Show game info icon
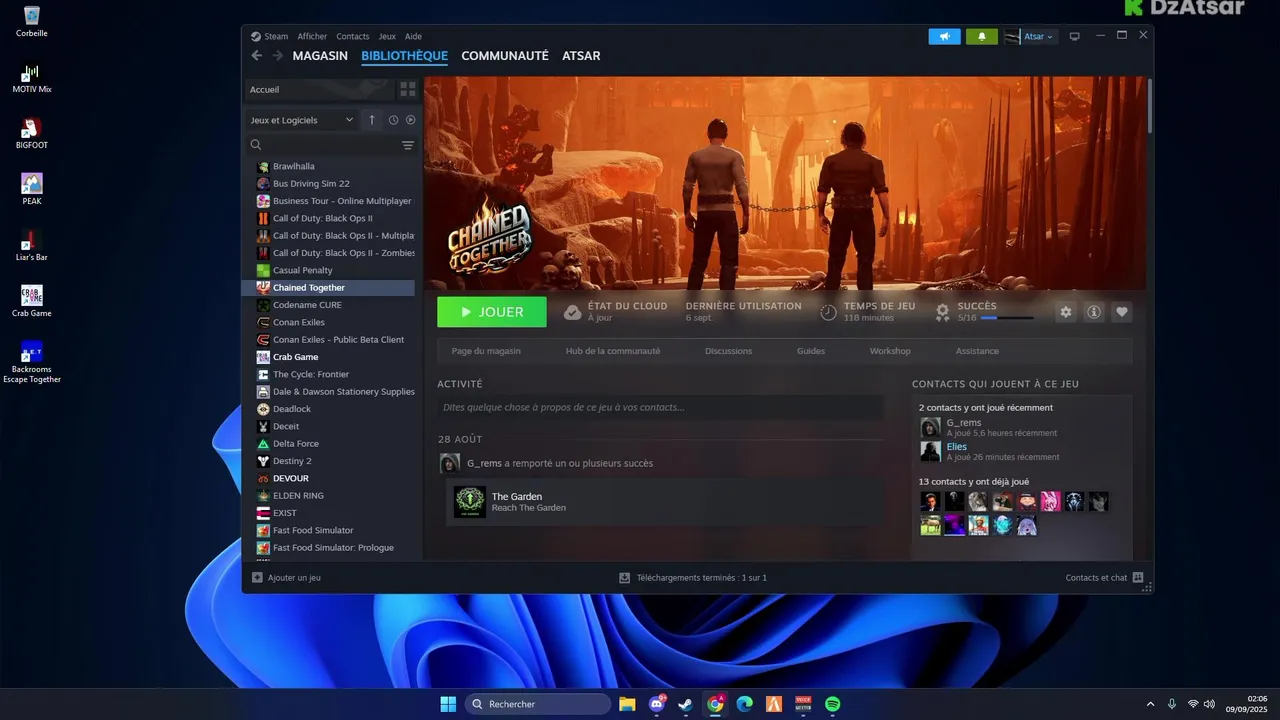 [1094, 312]
